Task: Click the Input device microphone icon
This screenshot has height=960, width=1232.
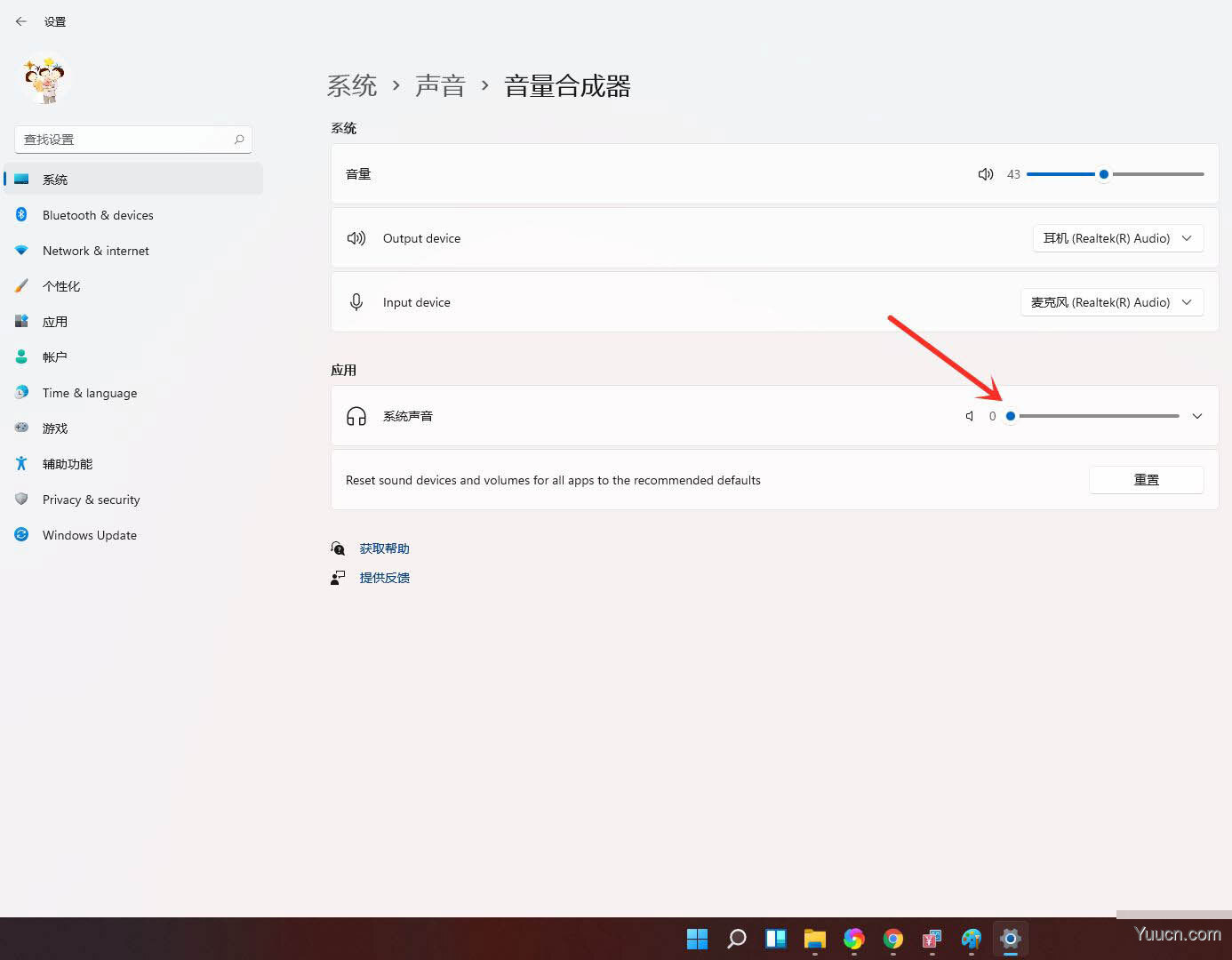Action: (x=356, y=302)
